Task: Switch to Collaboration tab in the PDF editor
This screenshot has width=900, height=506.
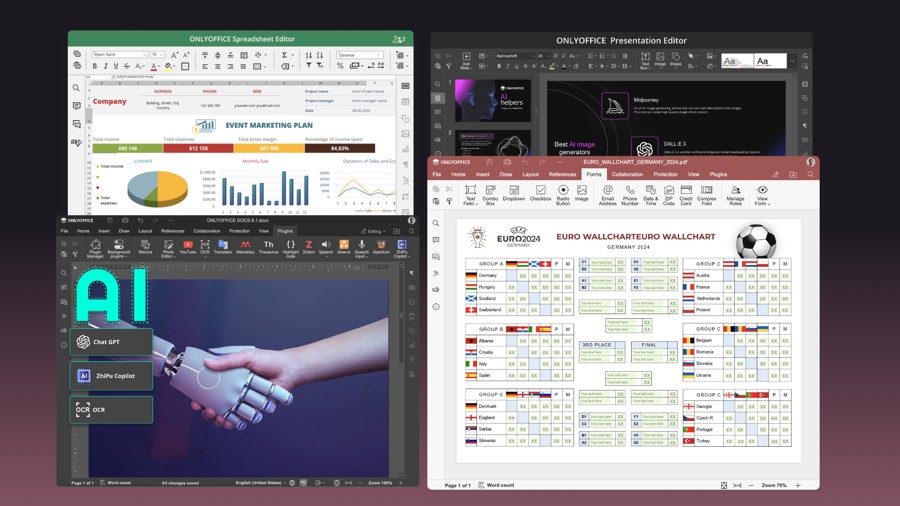Action: tap(627, 174)
